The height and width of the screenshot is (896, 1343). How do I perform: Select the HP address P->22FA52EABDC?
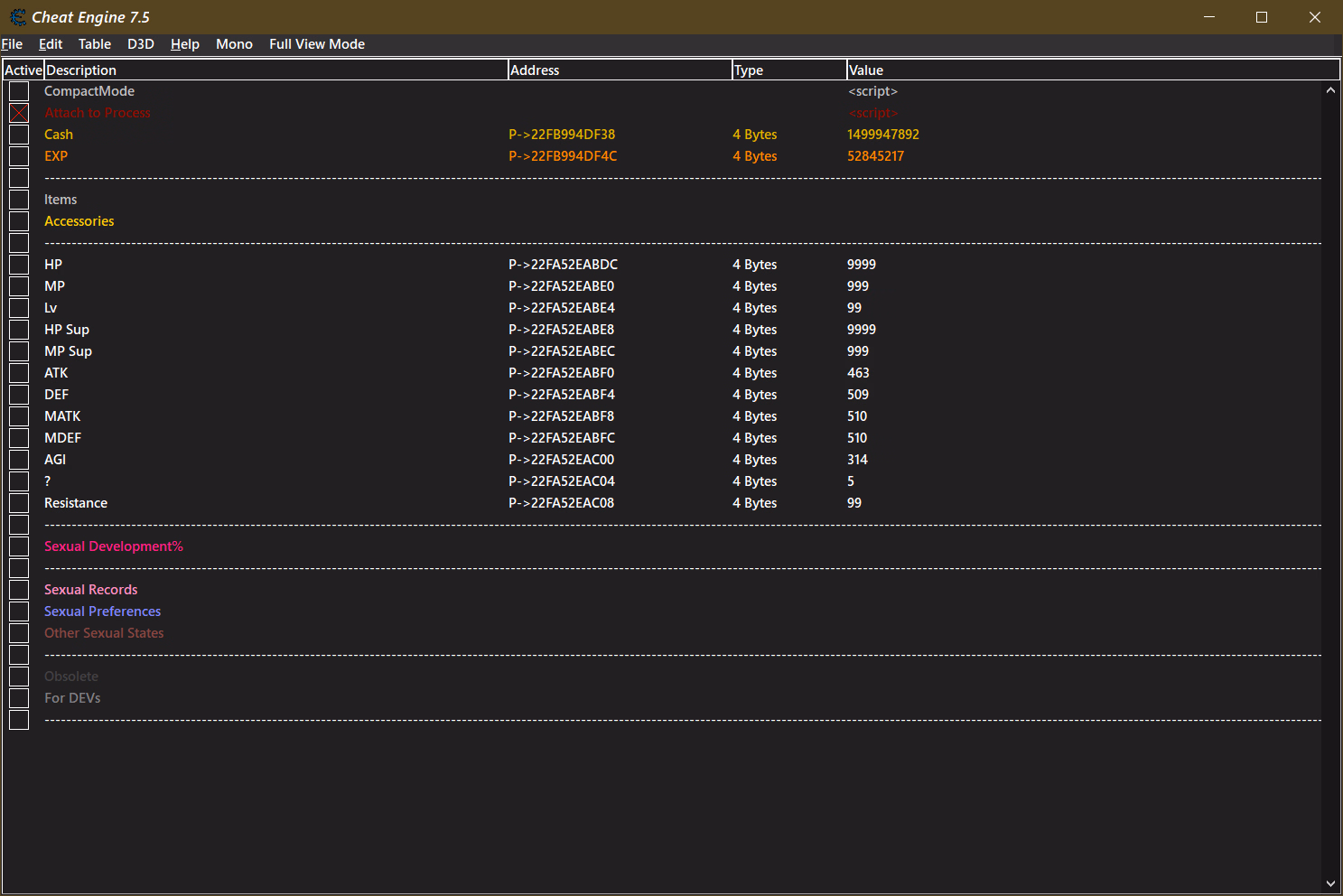pos(564,265)
